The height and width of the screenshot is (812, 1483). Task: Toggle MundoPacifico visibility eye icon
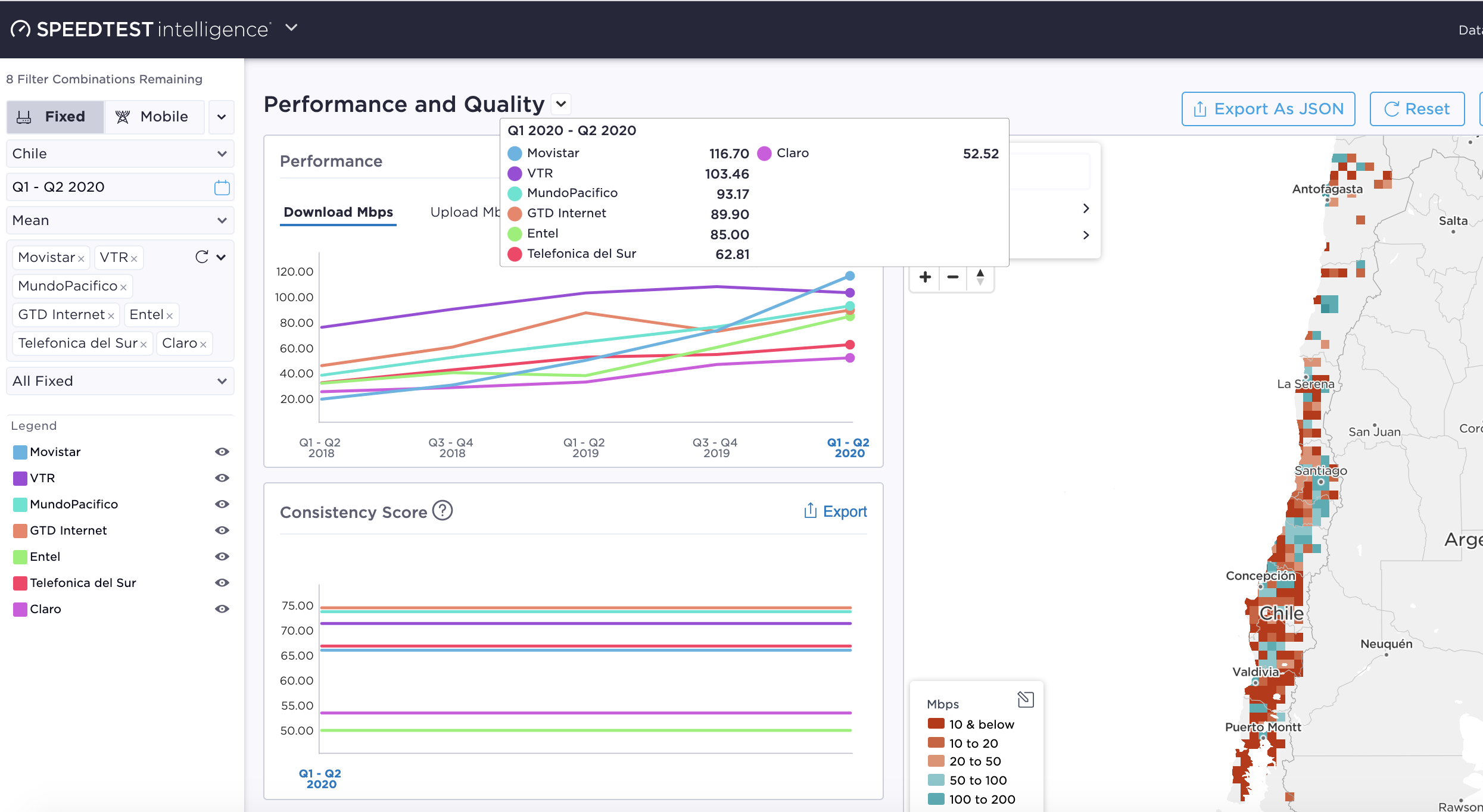[222, 504]
